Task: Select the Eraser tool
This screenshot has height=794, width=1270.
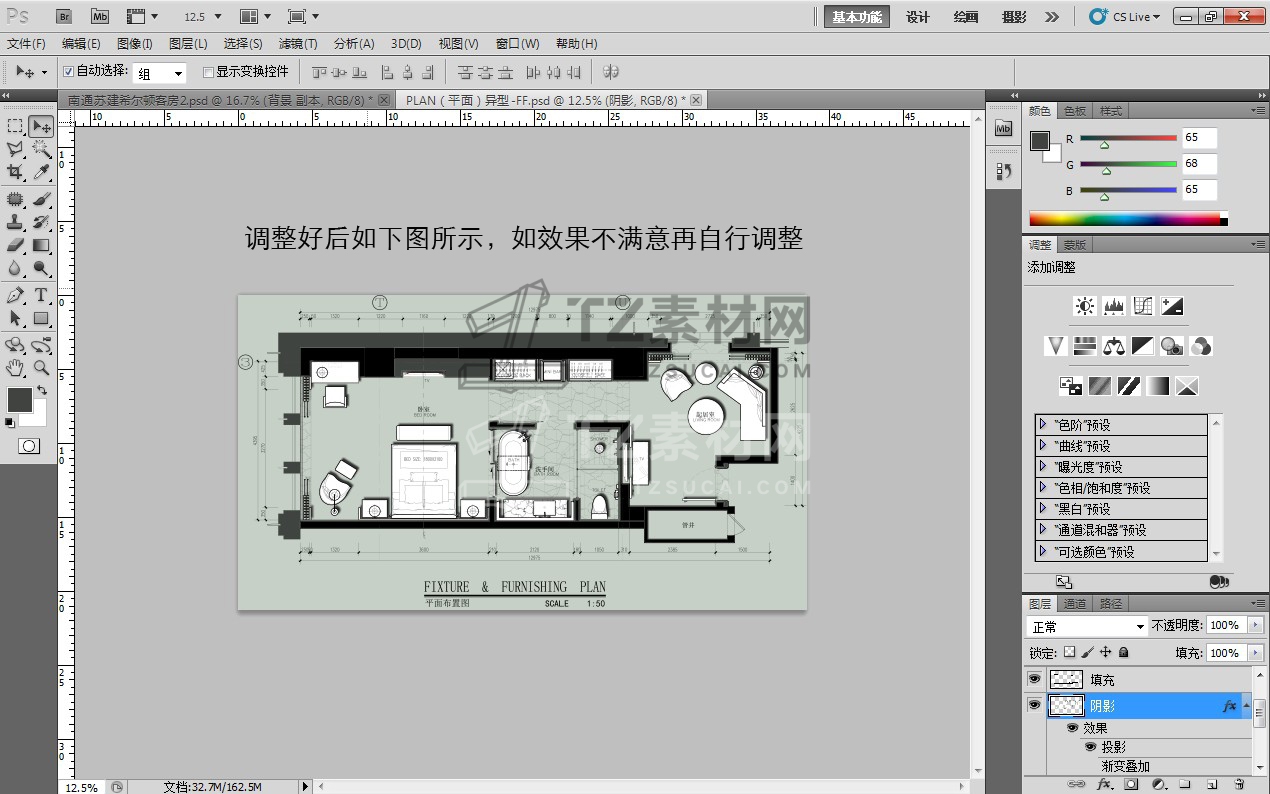Action: coord(15,245)
